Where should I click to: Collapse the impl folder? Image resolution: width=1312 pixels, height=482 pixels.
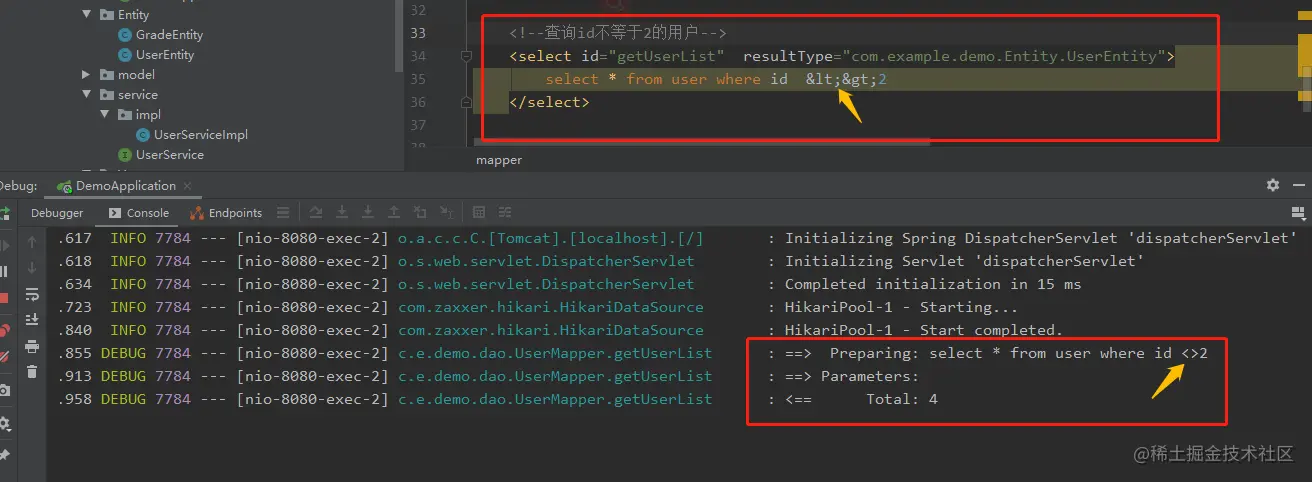(105, 115)
